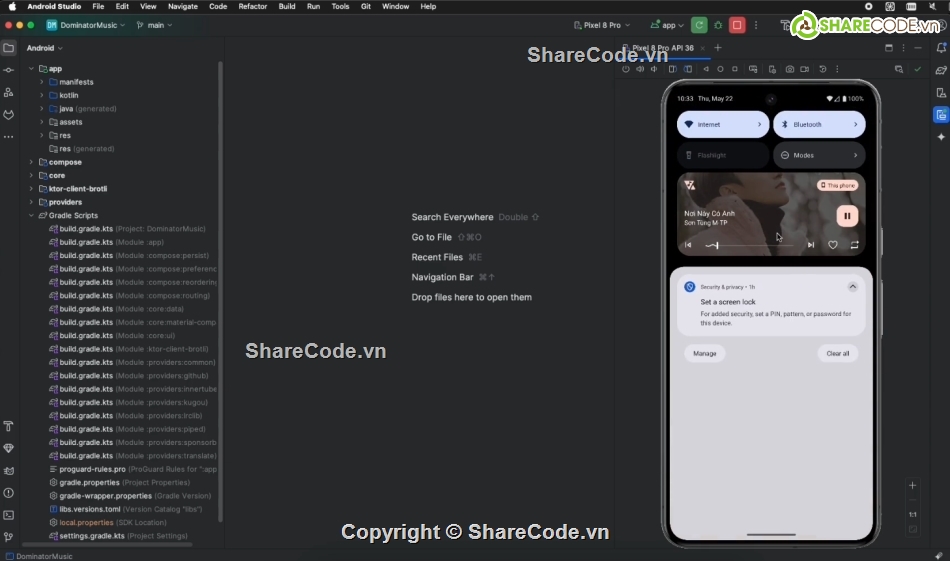
Task: Click the Debug bug icon
Action: 718,25
